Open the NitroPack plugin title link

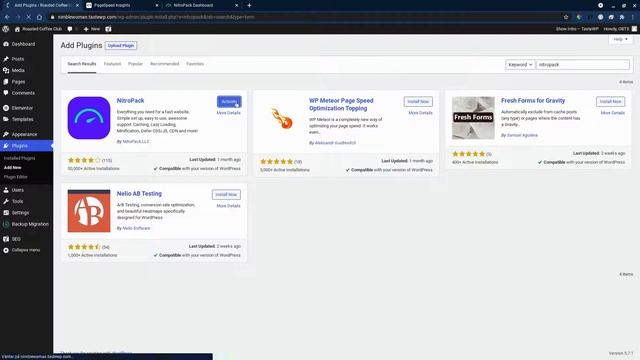click(x=130, y=100)
